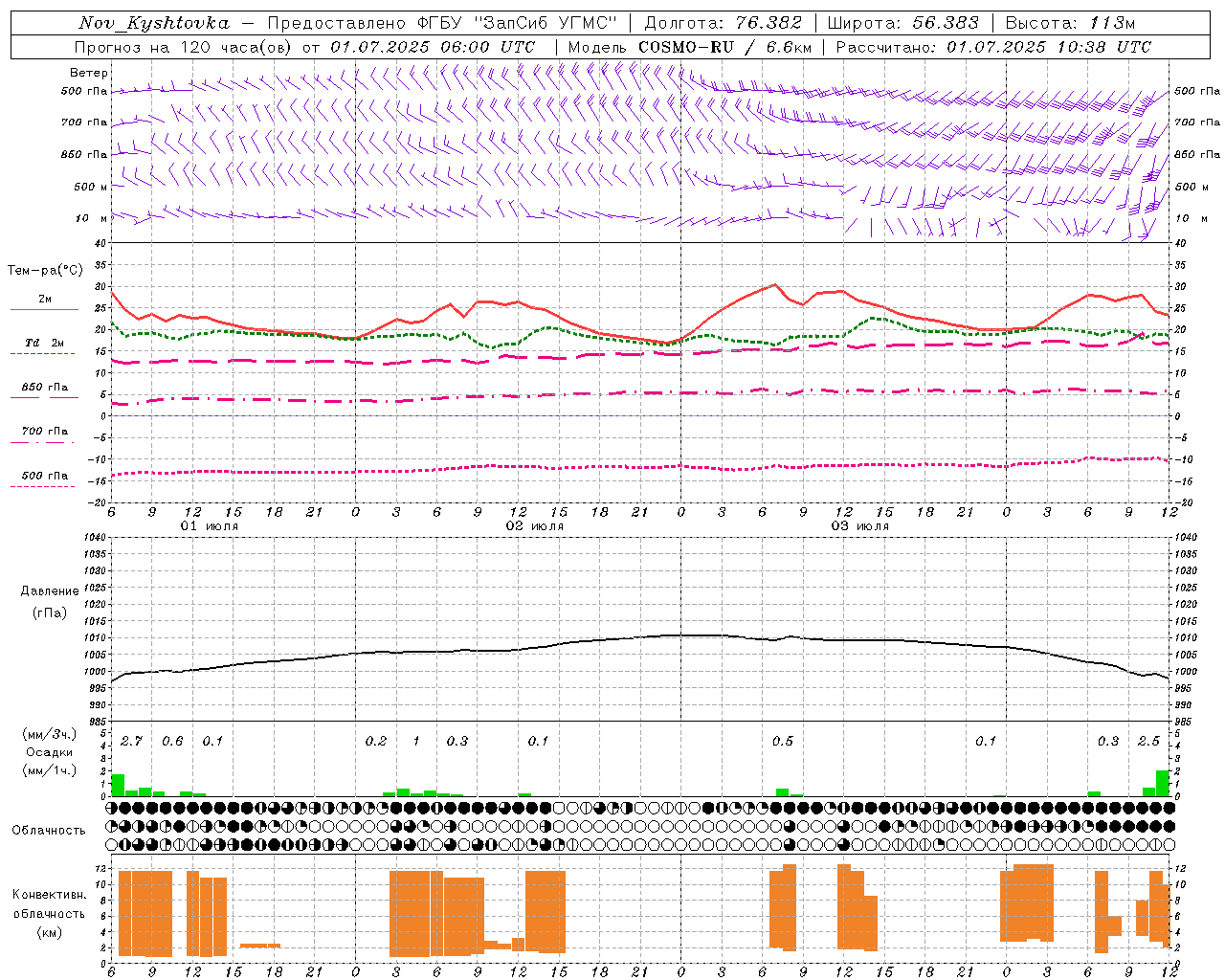Screen dimensions: 1225x980
Task: Click the '10 м' wind level label on left
Action: tap(91, 218)
